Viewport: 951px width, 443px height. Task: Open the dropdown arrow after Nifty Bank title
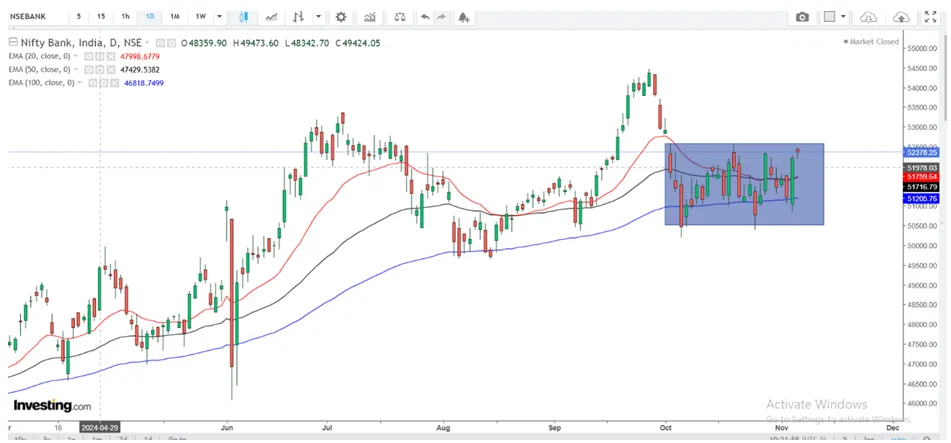(147, 42)
